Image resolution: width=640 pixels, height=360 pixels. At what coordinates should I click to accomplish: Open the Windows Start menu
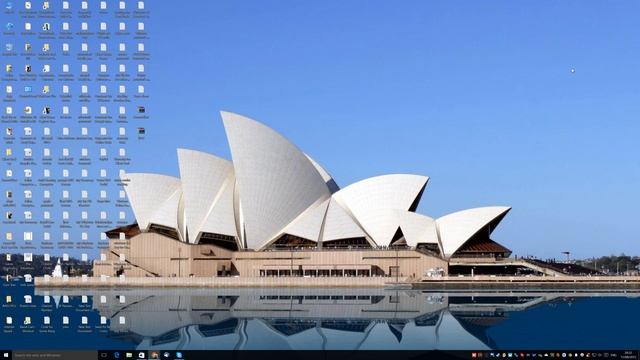(x=6, y=355)
